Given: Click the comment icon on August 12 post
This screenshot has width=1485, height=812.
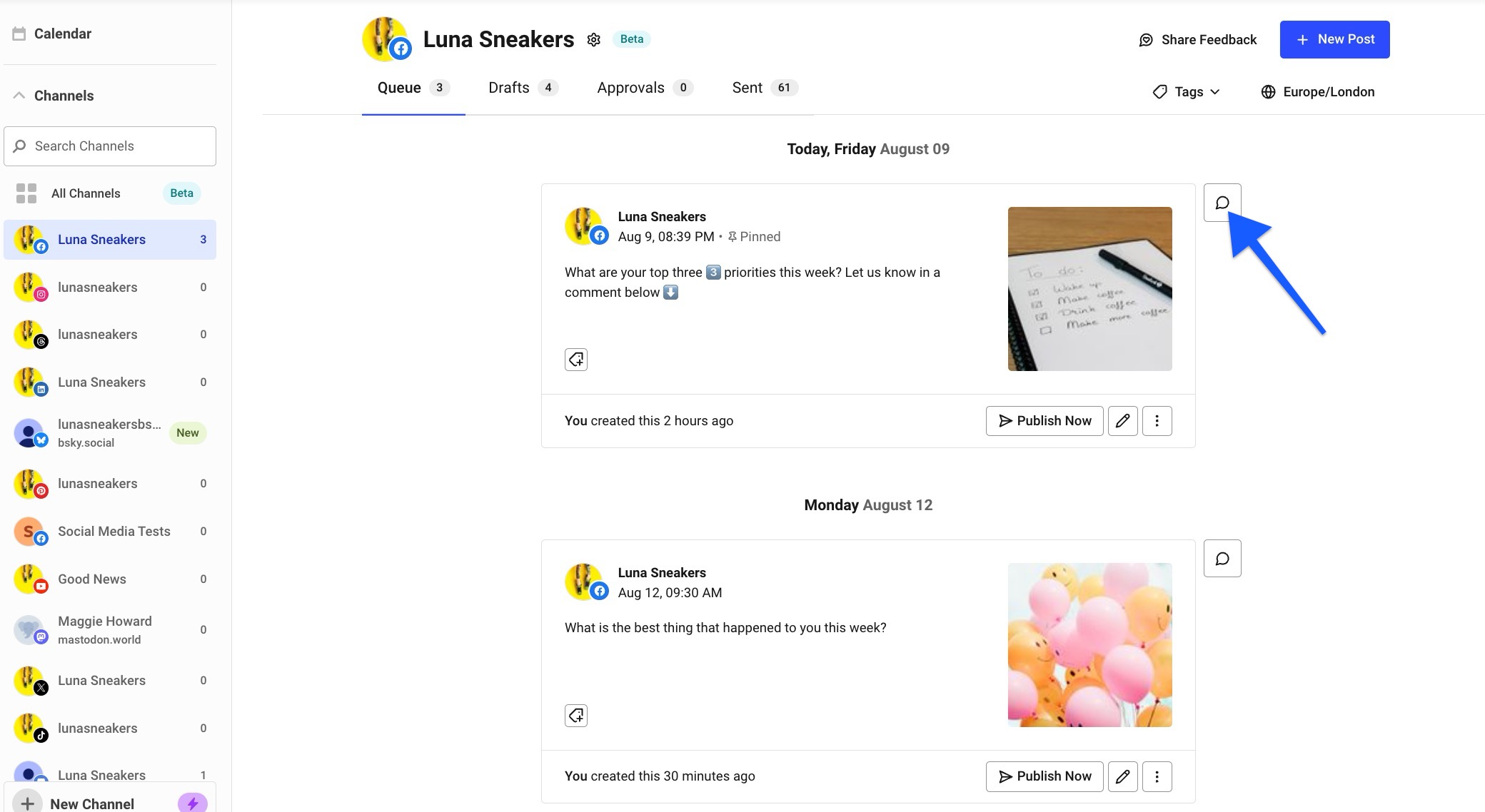Looking at the screenshot, I should pyautogui.click(x=1222, y=558).
